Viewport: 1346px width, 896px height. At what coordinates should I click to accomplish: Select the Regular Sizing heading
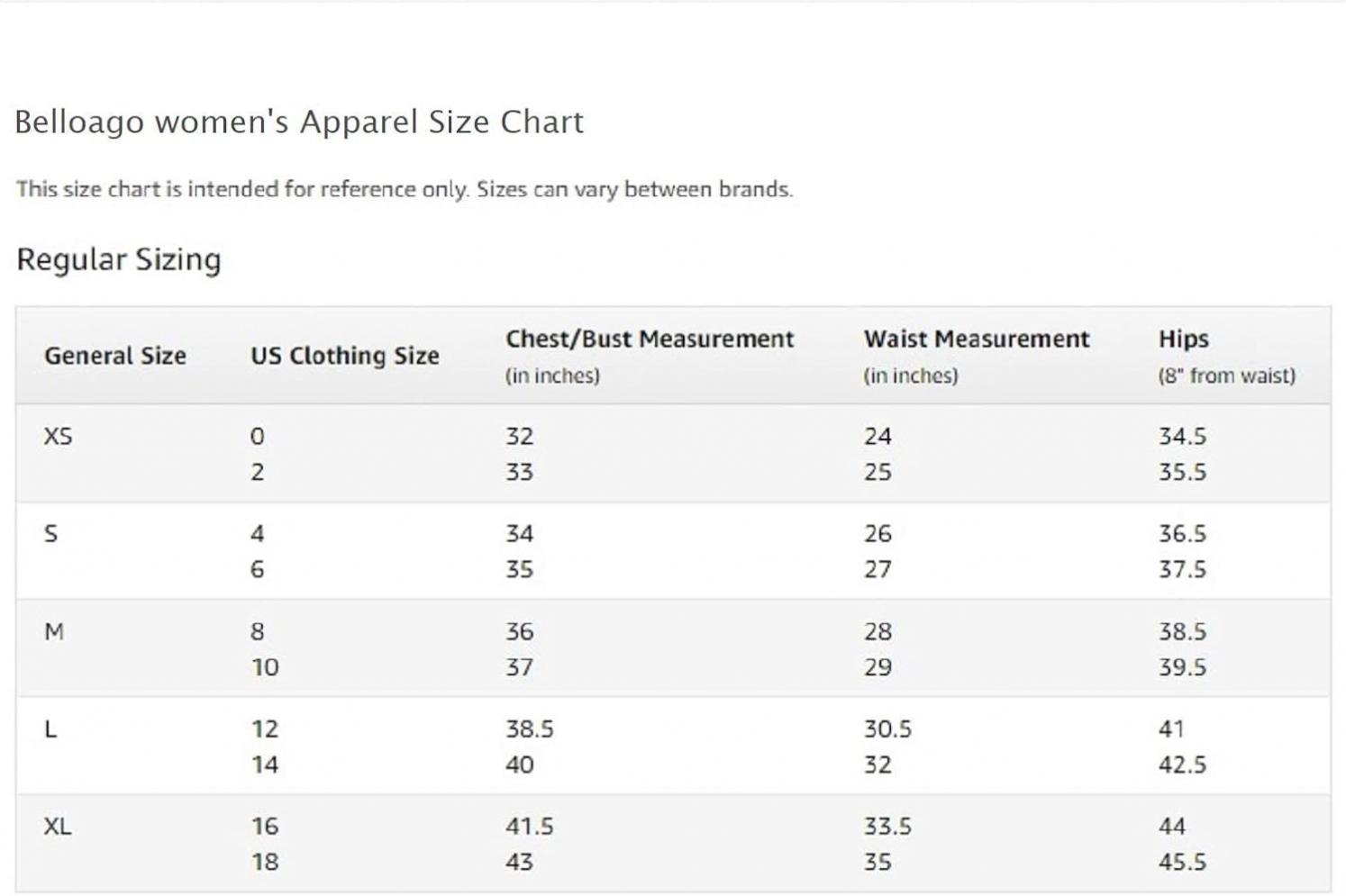[119, 260]
